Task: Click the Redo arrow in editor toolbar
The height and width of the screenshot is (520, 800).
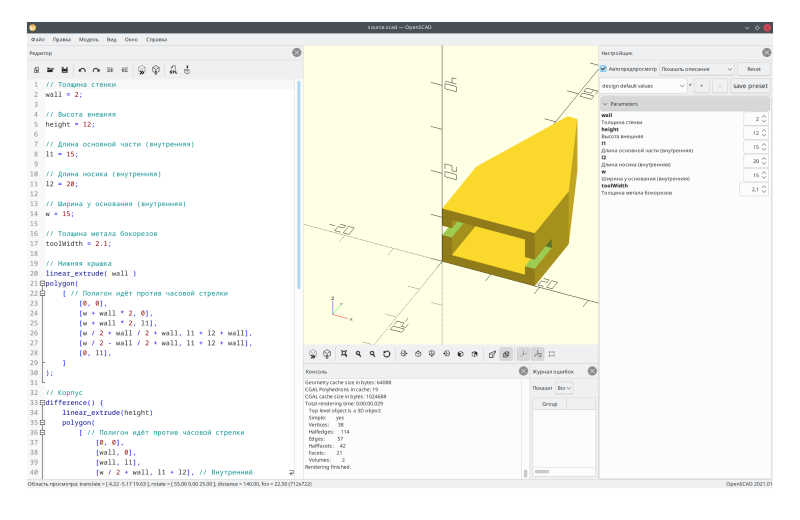Action: [96, 70]
